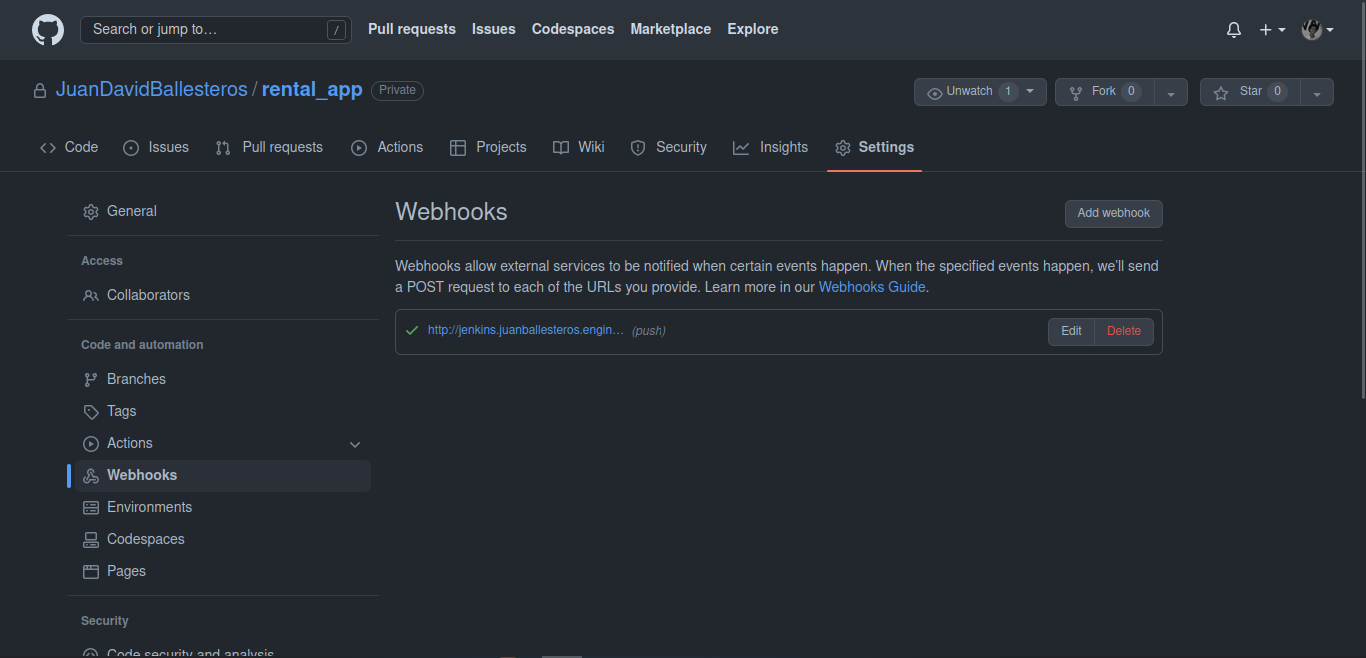Click the Code and automation heading
The height and width of the screenshot is (658, 1366).
pyautogui.click(x=142, y=345)
